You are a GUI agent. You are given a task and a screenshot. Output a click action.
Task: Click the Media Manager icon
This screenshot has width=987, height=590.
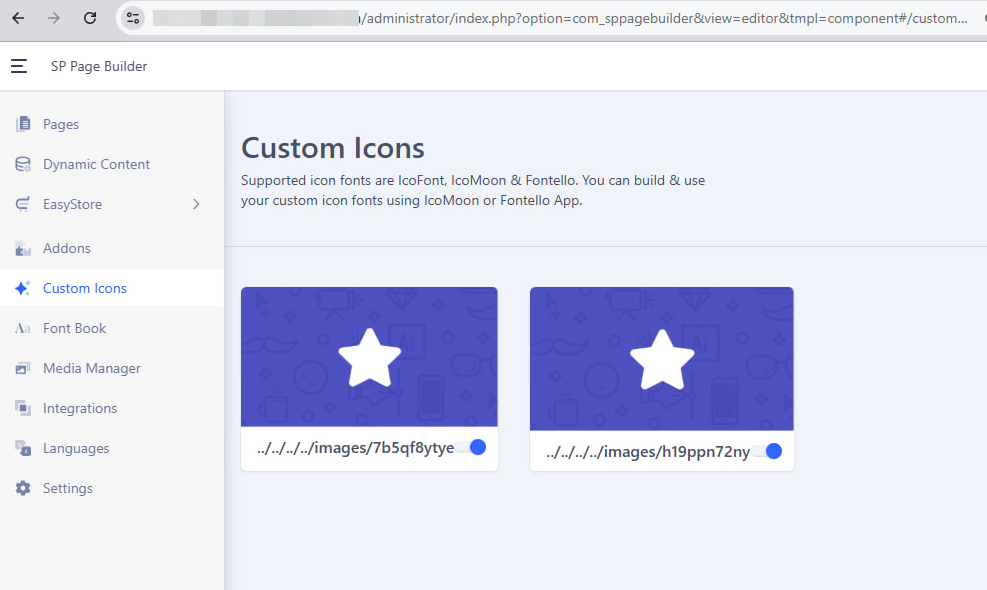pyautogui.click(x=23, y=368)
